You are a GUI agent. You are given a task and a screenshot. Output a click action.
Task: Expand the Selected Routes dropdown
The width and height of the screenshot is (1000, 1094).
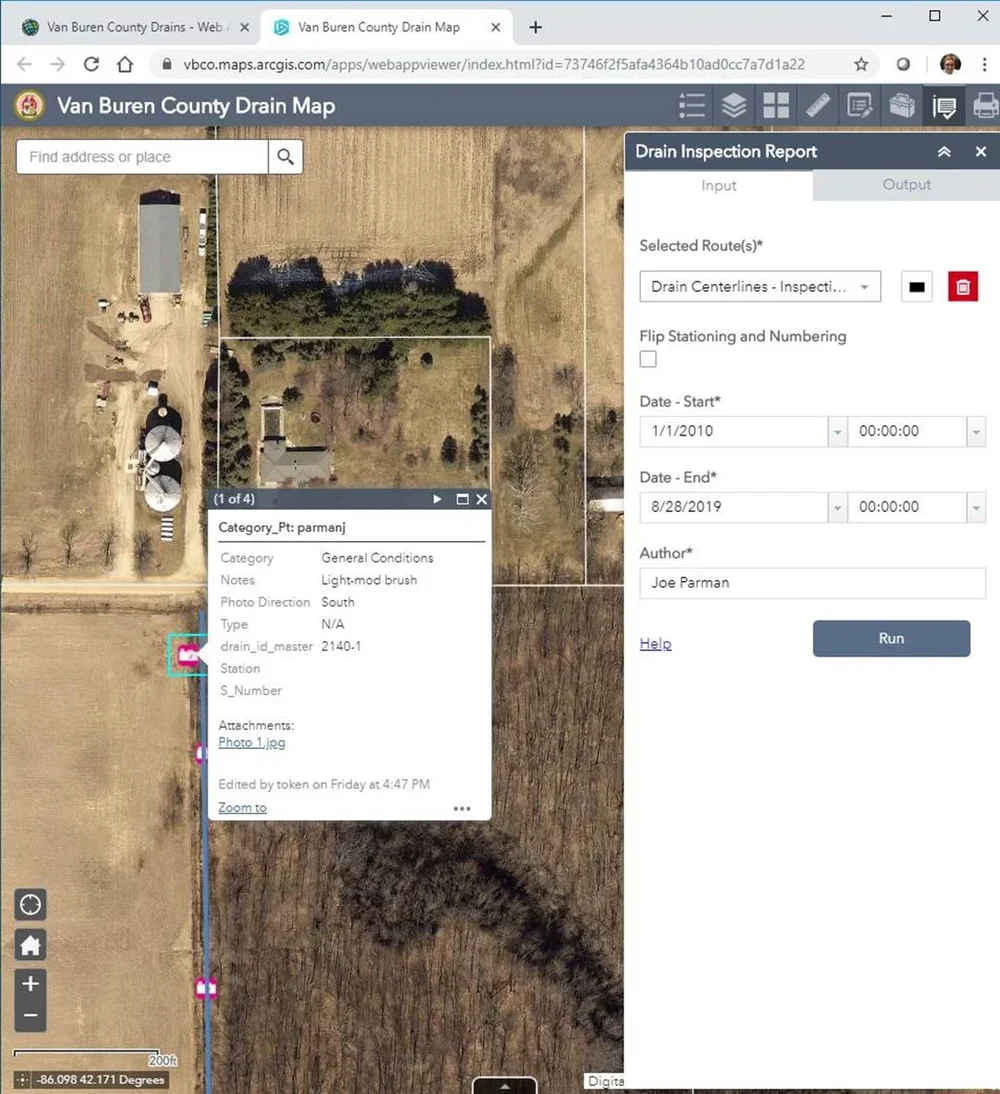click(760, 287)
